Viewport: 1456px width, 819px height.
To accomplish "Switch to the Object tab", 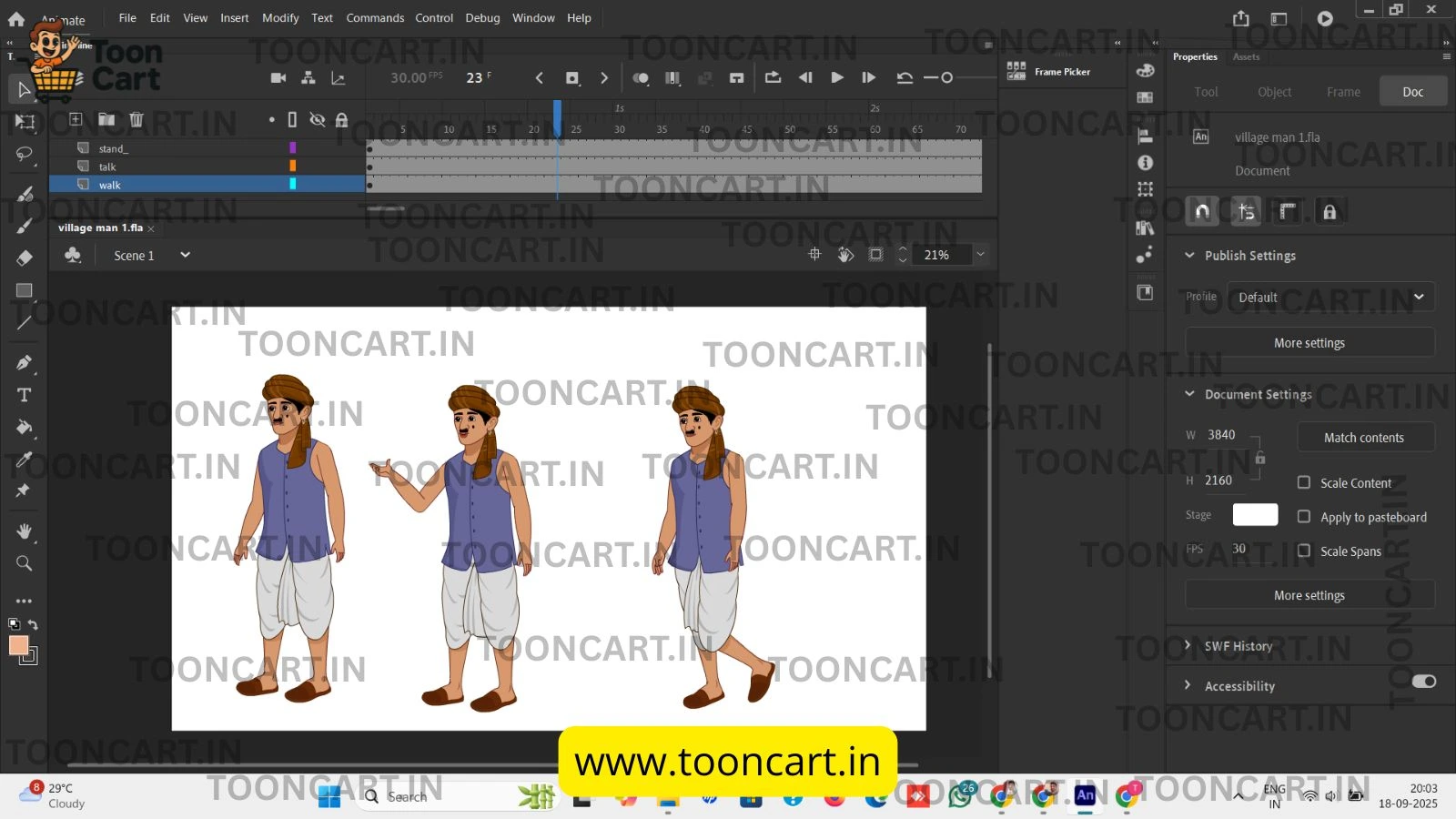I will (x=1274, y=92).
